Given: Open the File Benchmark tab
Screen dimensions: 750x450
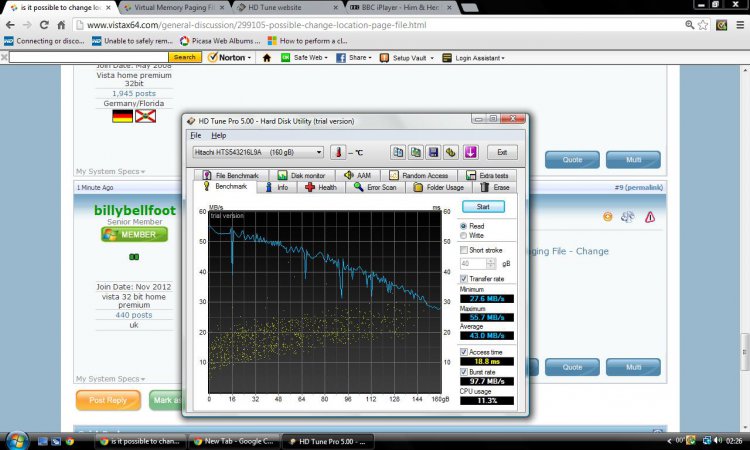Looking at the screenshot, I should click(x=231, y=176).
